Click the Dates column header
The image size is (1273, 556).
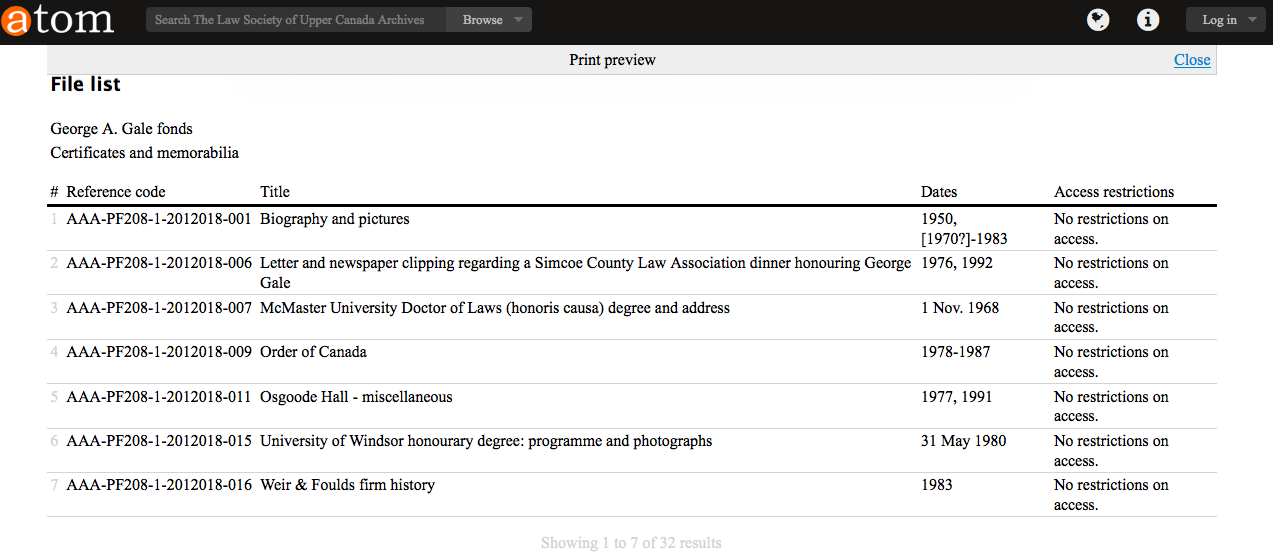click(x=938, y=192)
